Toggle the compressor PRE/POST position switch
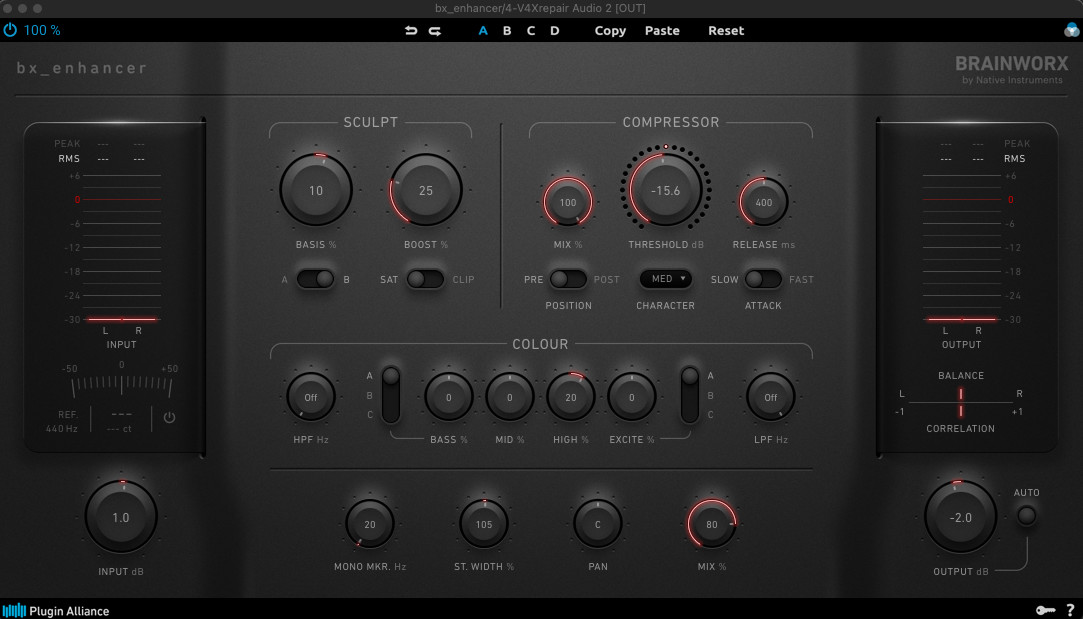Viewport: 1083px width, 619px height. [568, 279]
